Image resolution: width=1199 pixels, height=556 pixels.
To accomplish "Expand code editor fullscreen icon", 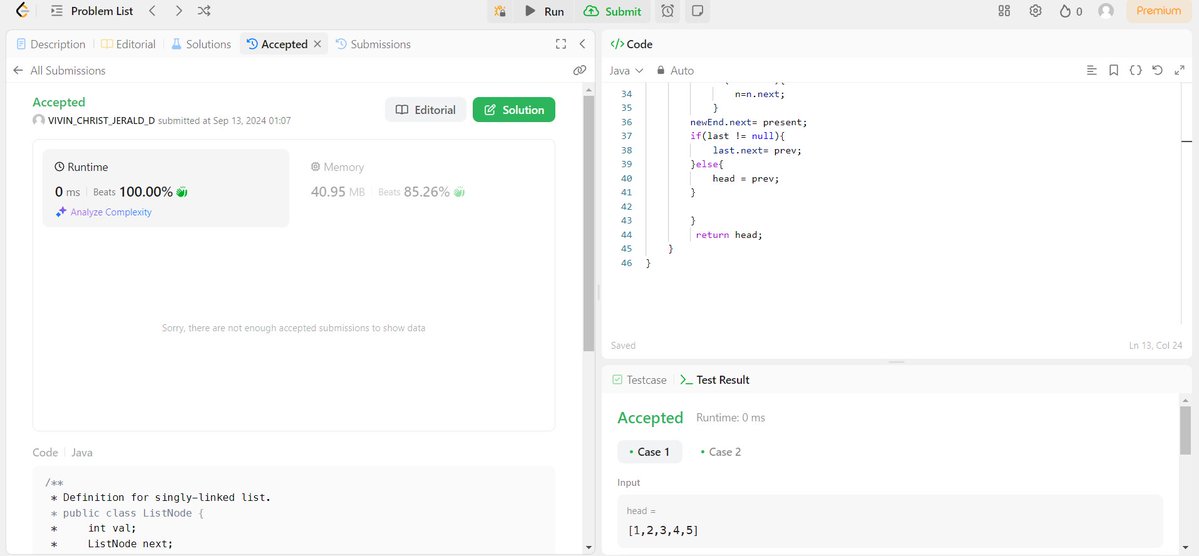I will 1179,70.
